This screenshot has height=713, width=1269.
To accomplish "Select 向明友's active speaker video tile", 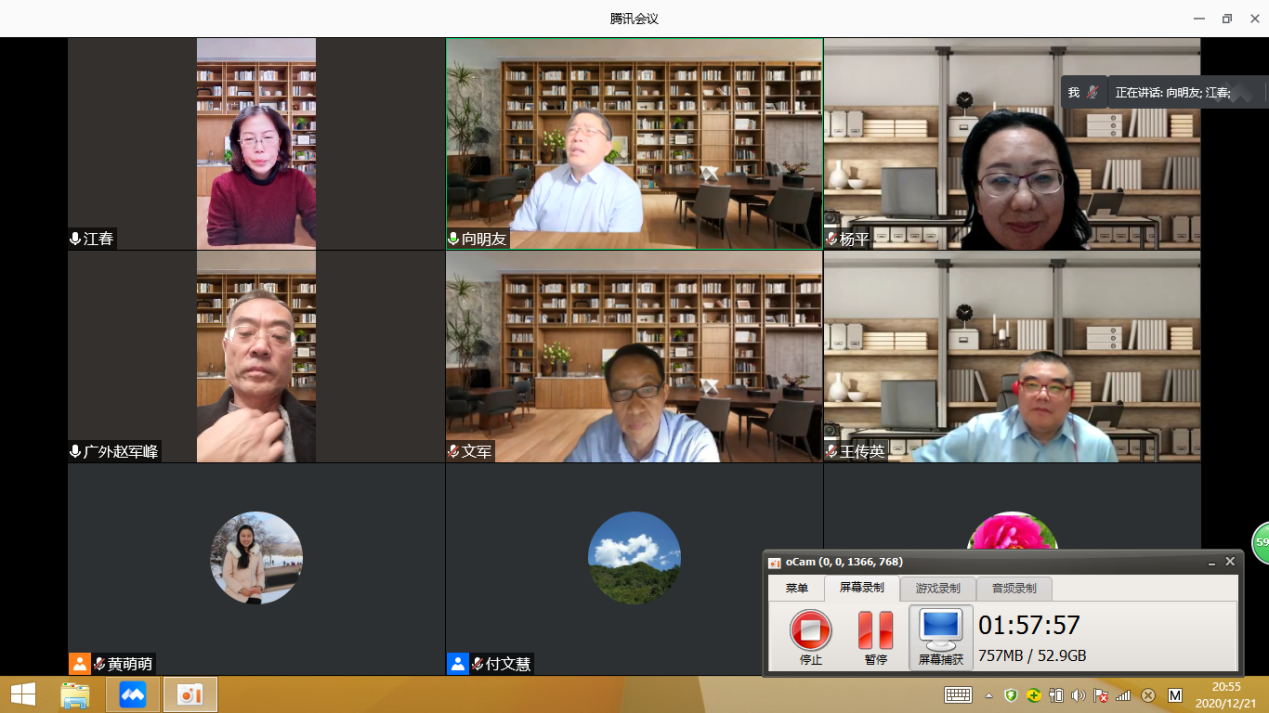I will [x=634, y=143].
